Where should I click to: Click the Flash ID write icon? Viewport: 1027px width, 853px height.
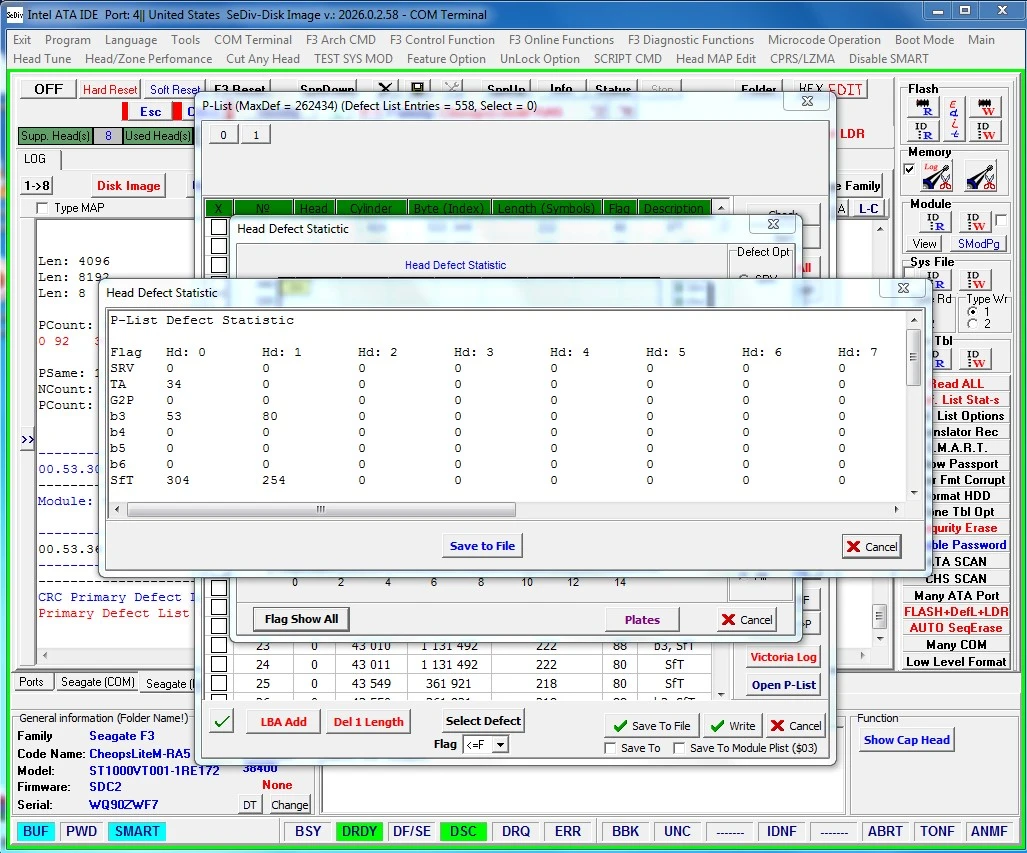tap(985, 130)
